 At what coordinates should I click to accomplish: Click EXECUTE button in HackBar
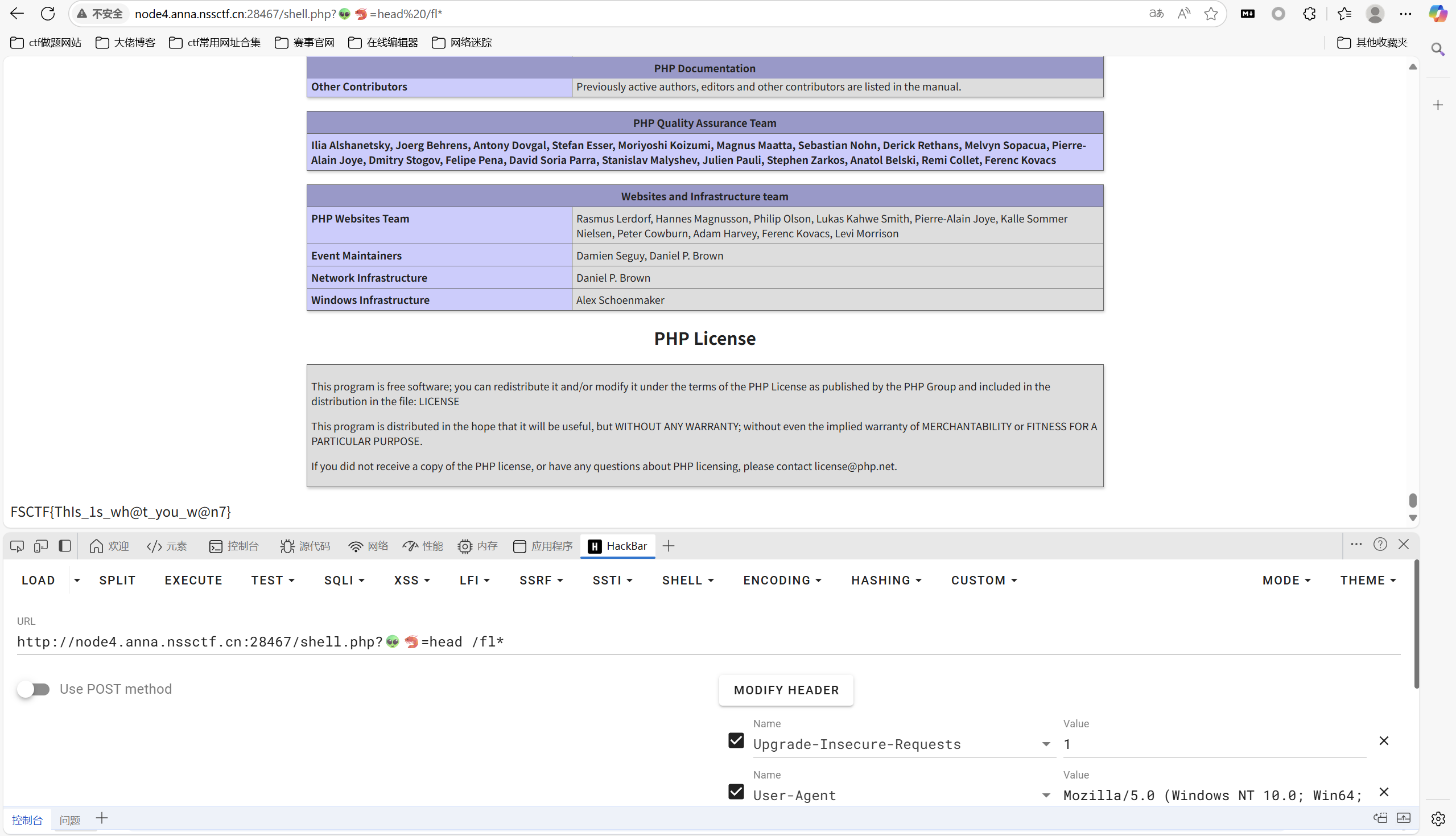point(193,580)
